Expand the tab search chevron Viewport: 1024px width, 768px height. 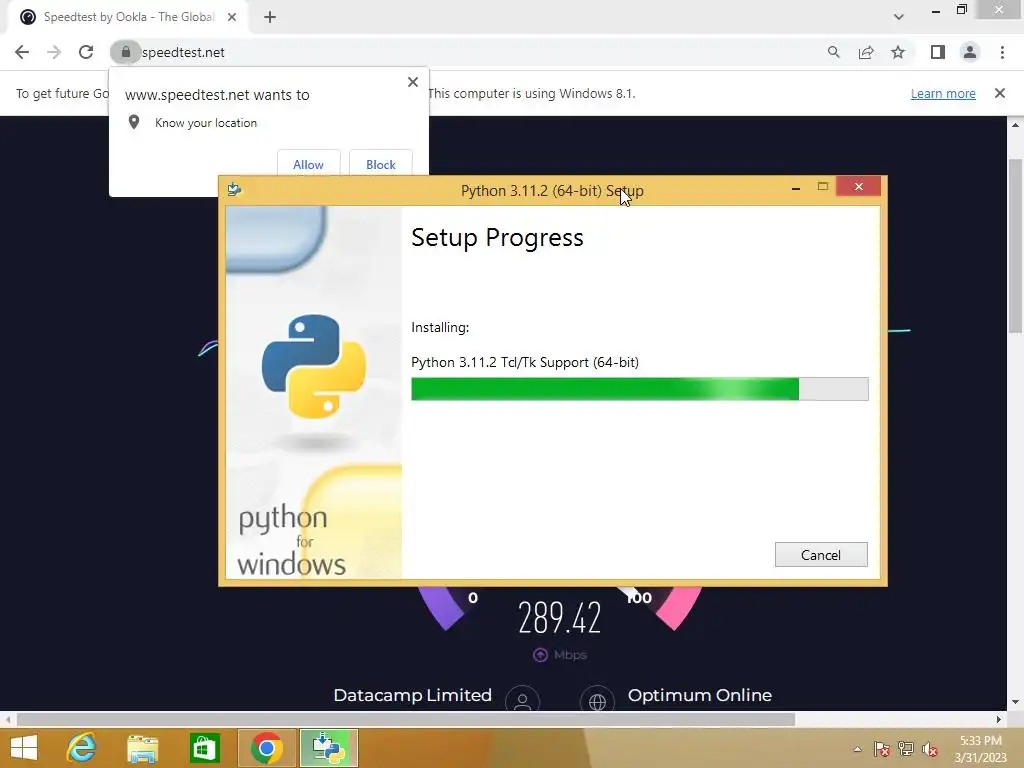tap(899, 17)
